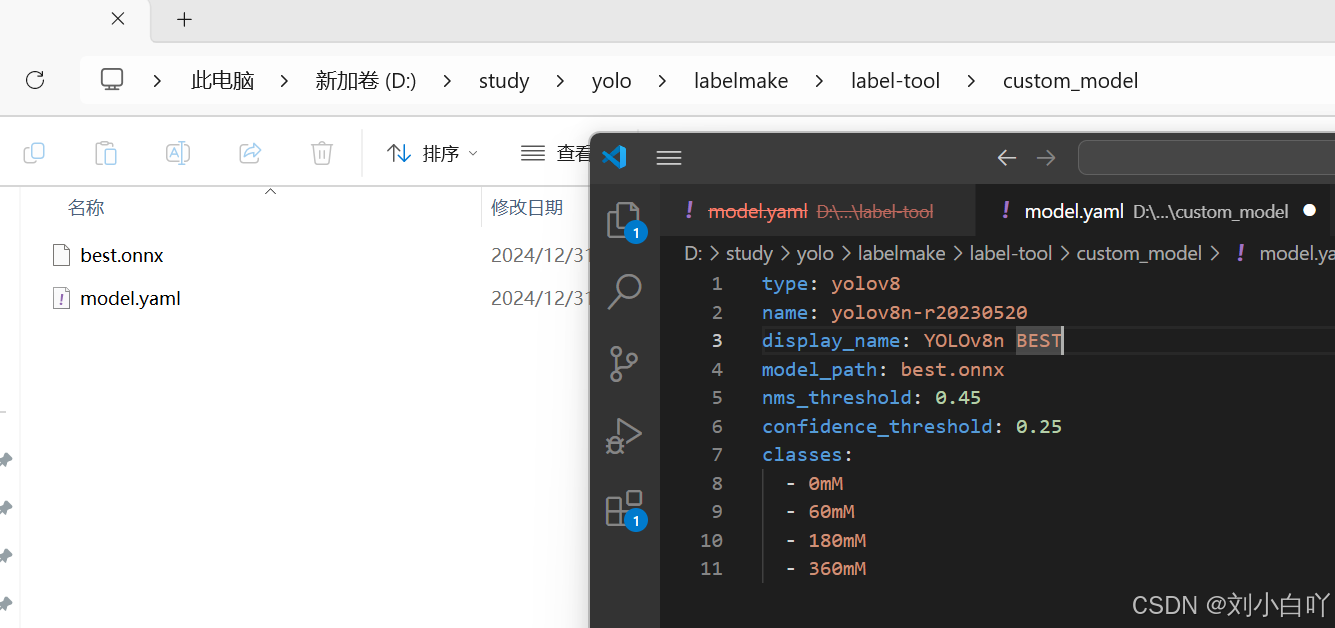Click custom_model in VS Code breadcrumb
Viewport: 1335px width, 628px height.
(x=1139, y=254)
